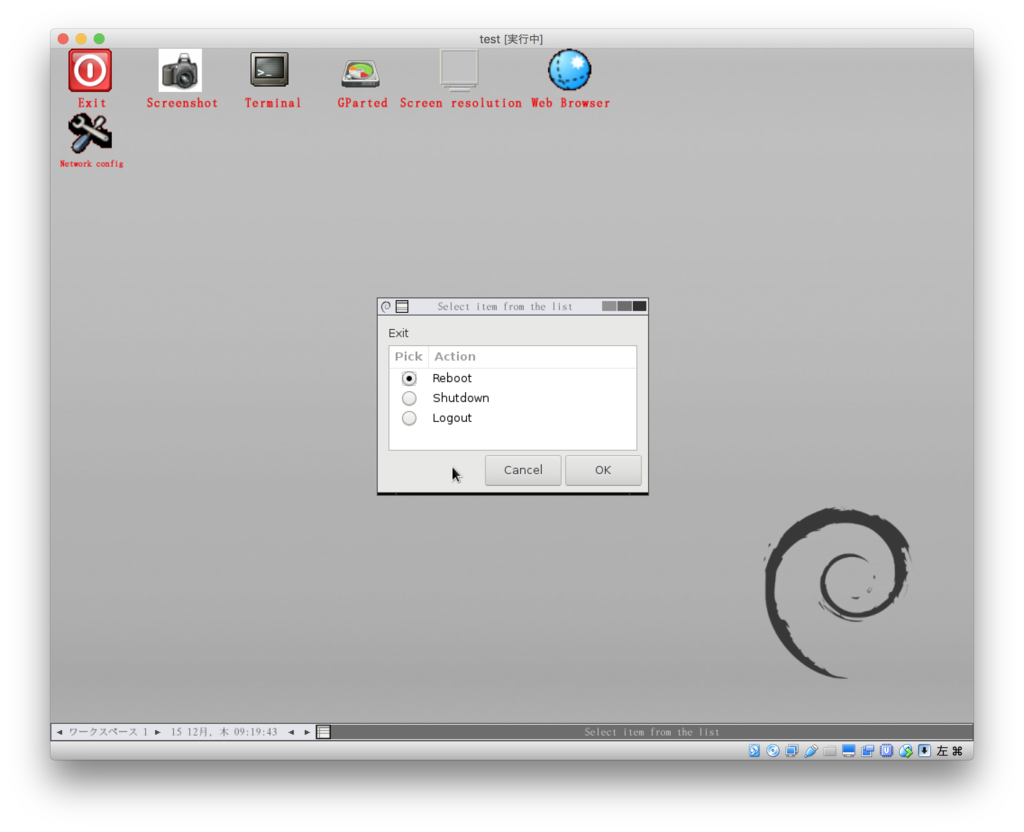Click the next window arrow beside the taskbar clock

pos(307,732)
